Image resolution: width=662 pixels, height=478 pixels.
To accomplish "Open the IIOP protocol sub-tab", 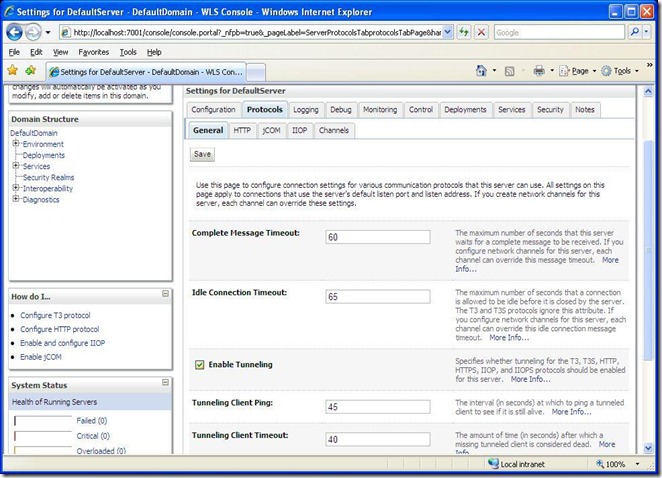I will pyautogui.click(x=299, y=130).
